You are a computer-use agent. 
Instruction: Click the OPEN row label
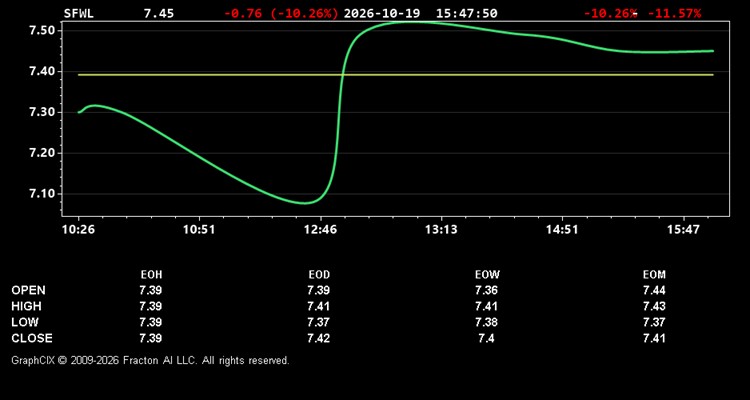[29, 290]
